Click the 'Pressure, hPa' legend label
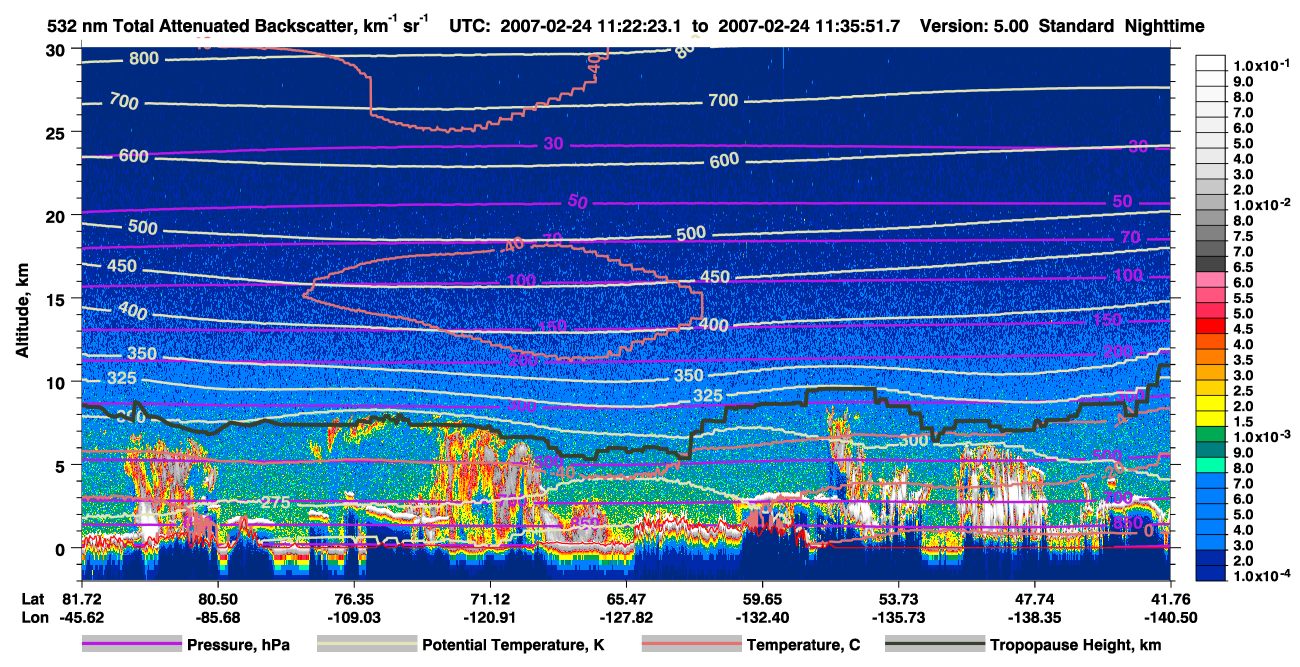This screenshot has width=1300, height=667. 239,645
